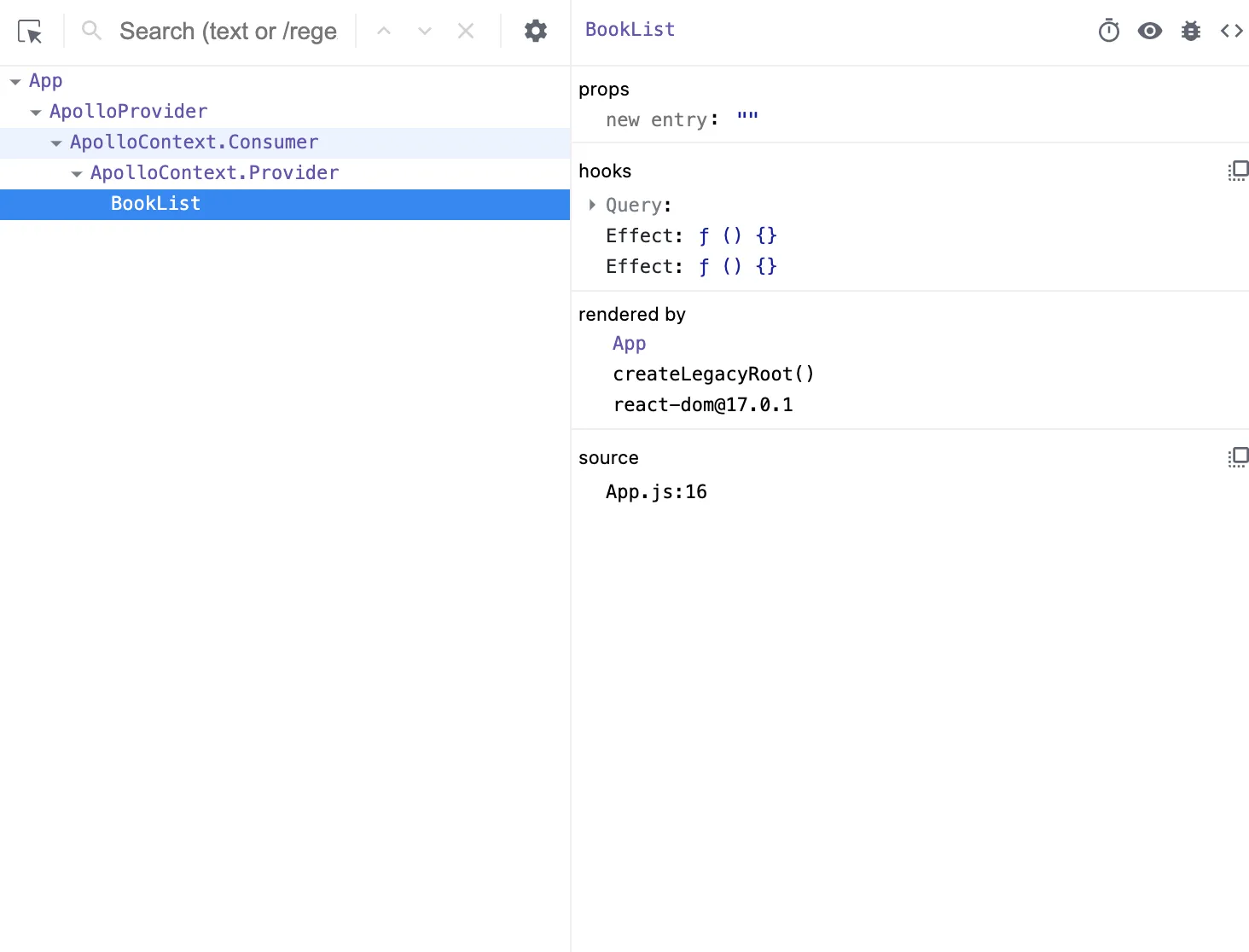Go to the next search result arrow
Image resolution: width=1249 pixels, height=952 pixels.
tap(425, 32)
